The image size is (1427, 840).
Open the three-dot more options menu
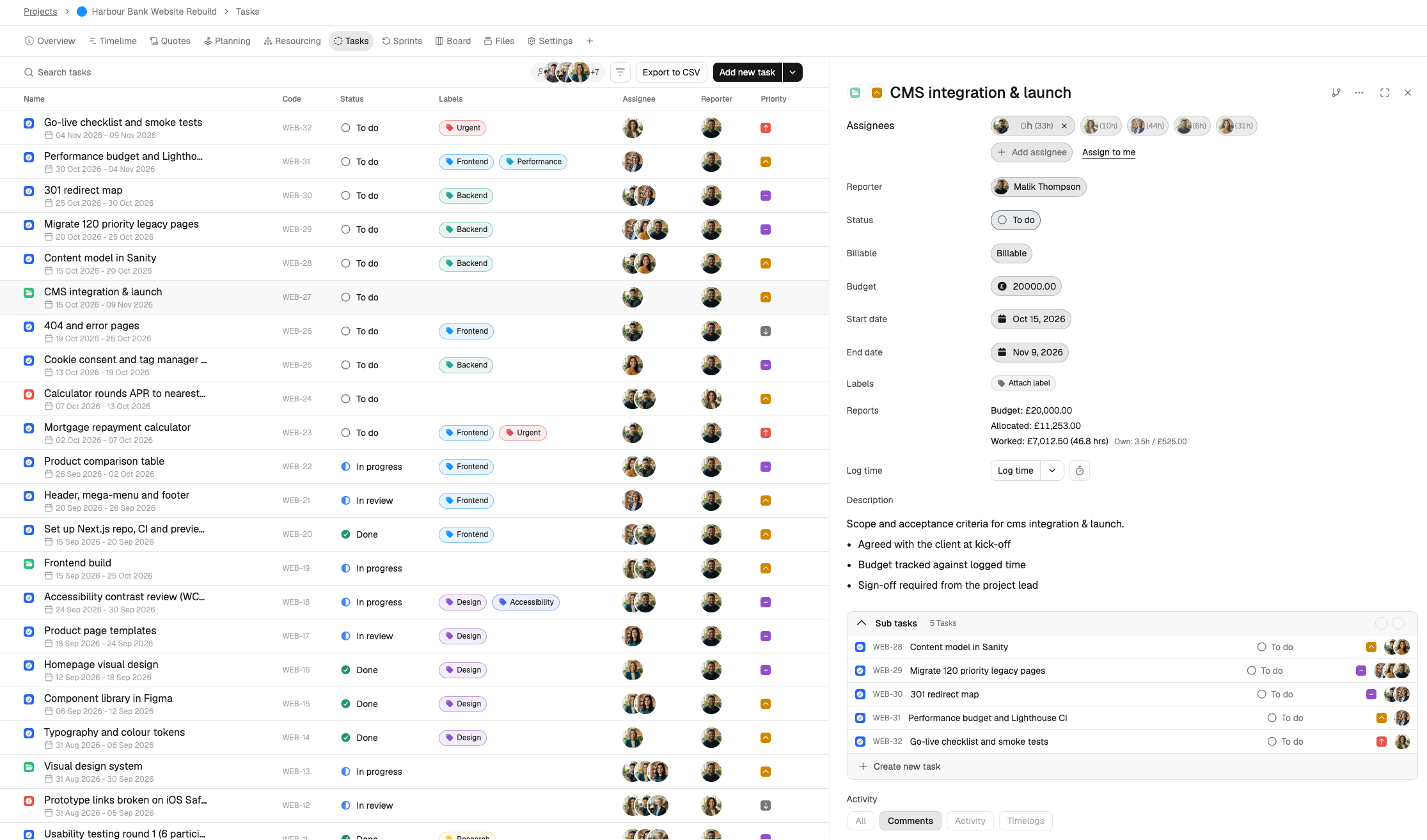[x=1359, y=93]
